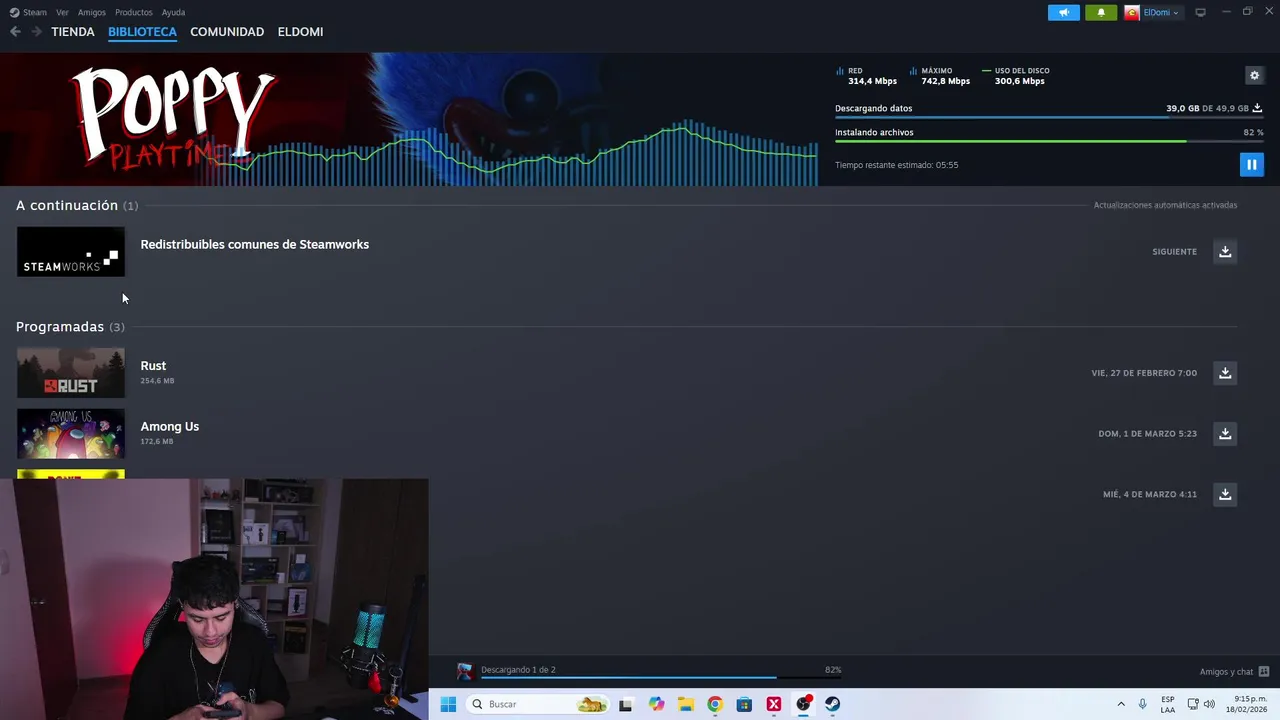1280x720 pixels.
Task: Click the MÁXIMO 742,8 Mbps statistic
Action: coord(940,76)
